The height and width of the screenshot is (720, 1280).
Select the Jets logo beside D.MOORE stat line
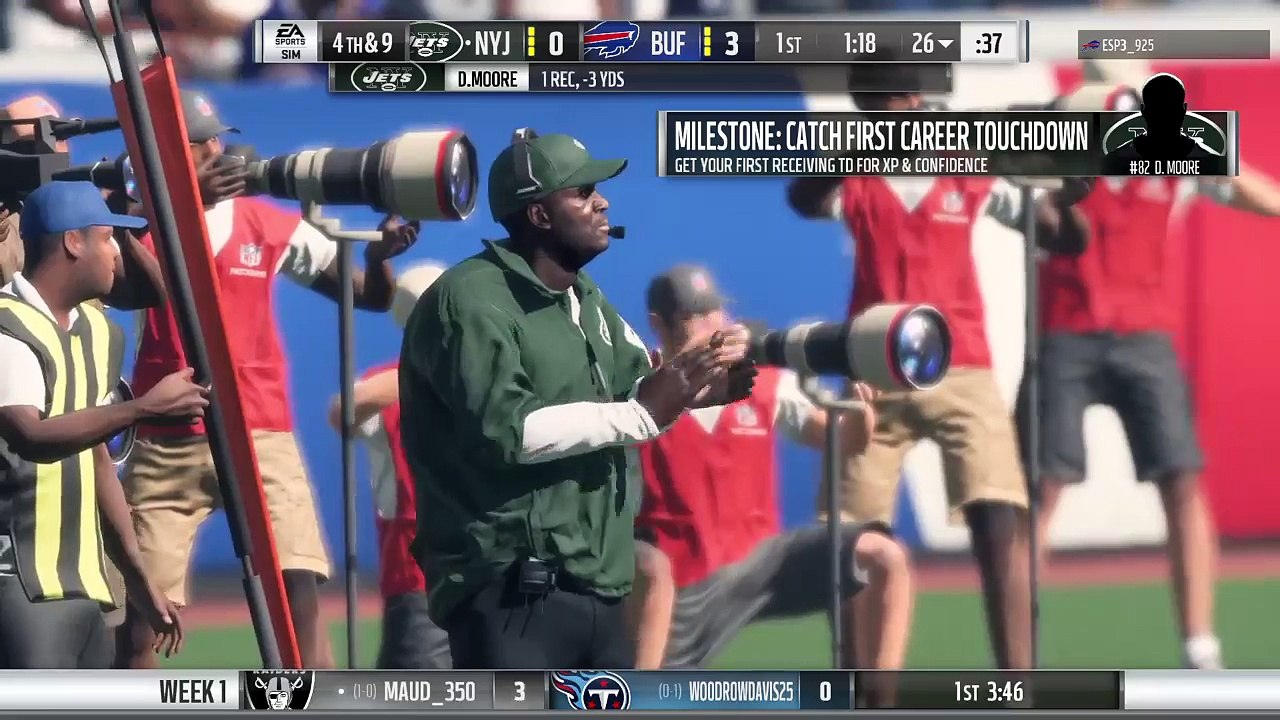coord(388,79)
